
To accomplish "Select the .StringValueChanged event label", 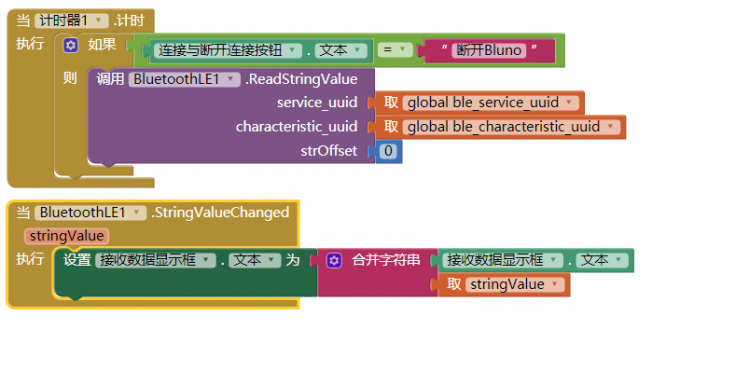I will click(x=220, y=212).
